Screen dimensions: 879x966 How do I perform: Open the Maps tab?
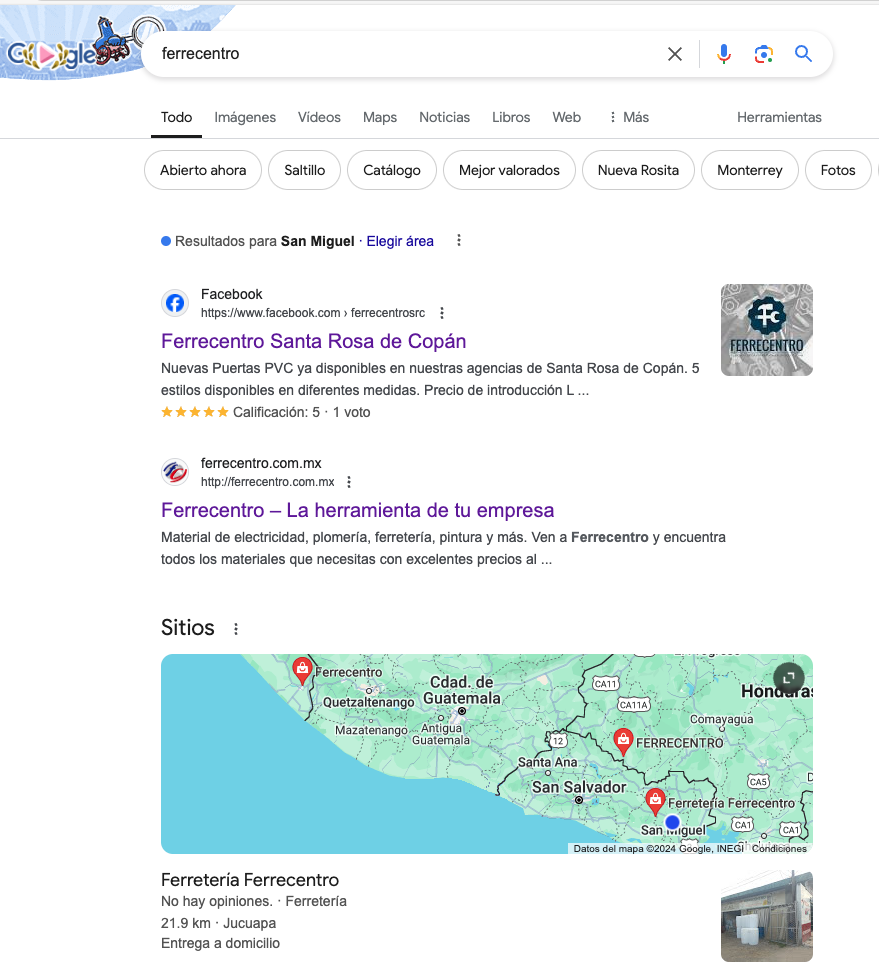point(379,117)
